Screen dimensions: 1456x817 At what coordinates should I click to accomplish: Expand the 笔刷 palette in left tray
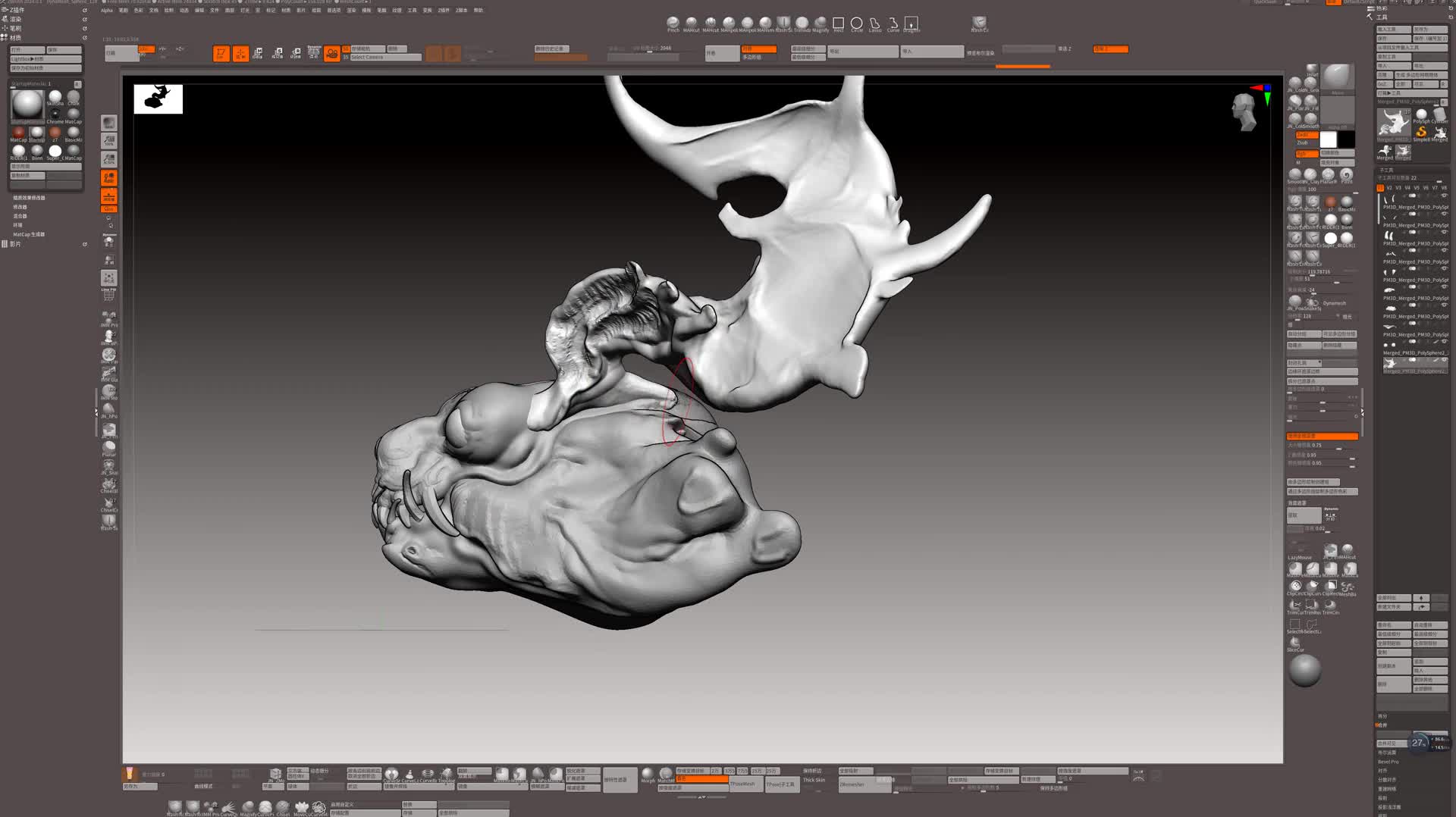(x=16, y=28)
